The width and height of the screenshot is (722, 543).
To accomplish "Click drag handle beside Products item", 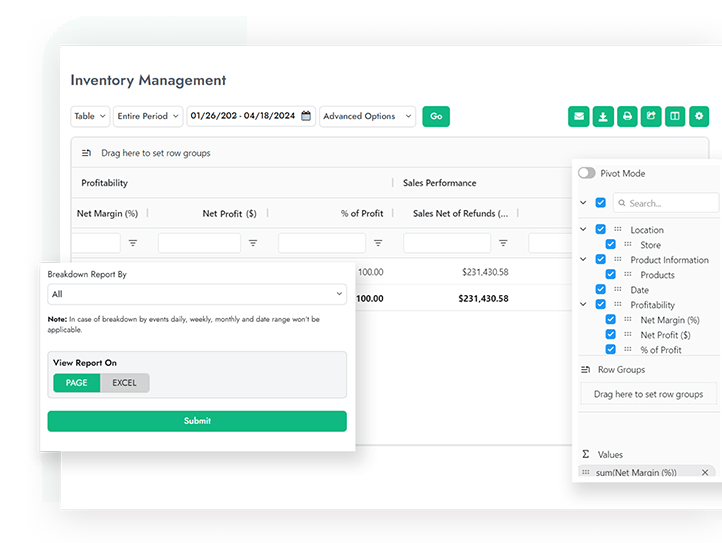I will pos(628,274).
